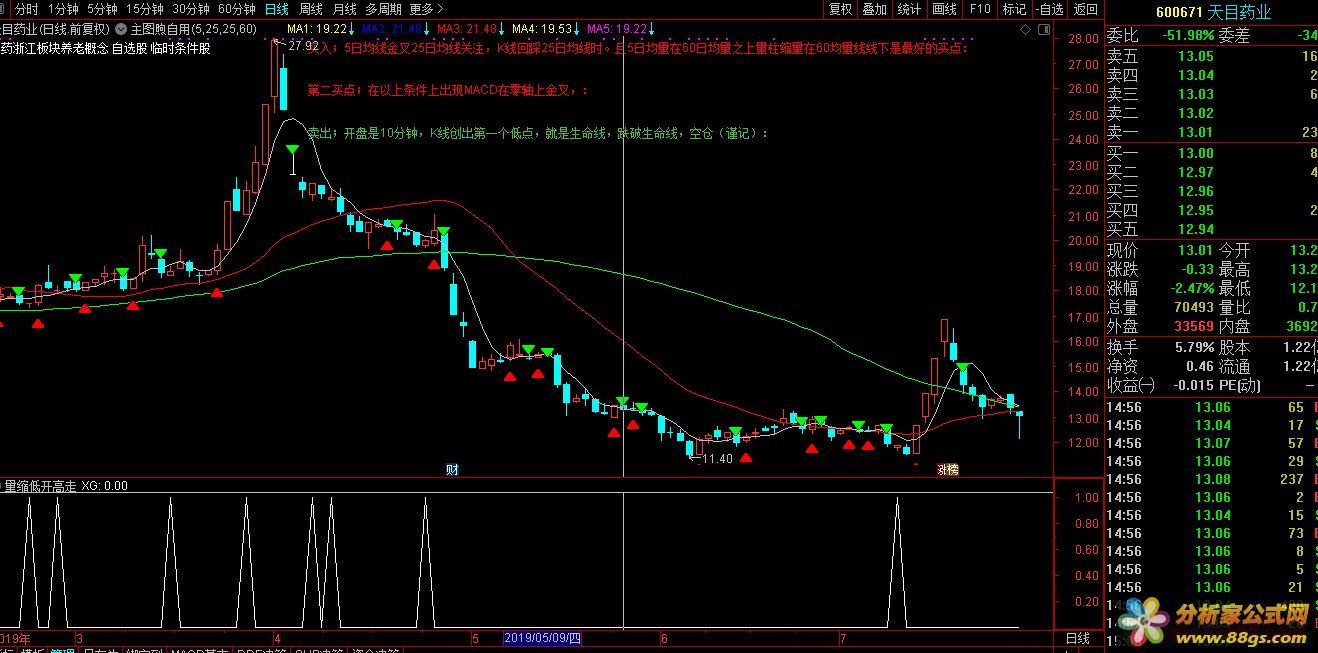The image size is (1318, 653).
Task: Select the 周线 weekly chart tab
Action: click(x=311, y=9)
